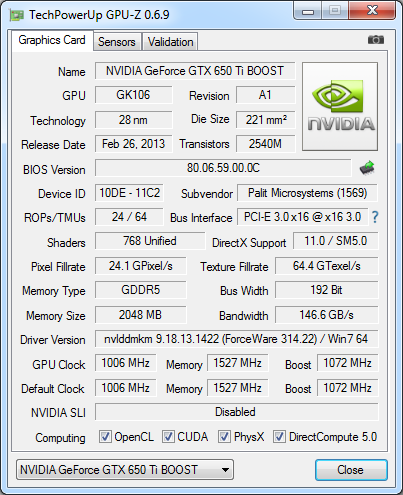Click the Bus Interface question mark

[375, 217]
